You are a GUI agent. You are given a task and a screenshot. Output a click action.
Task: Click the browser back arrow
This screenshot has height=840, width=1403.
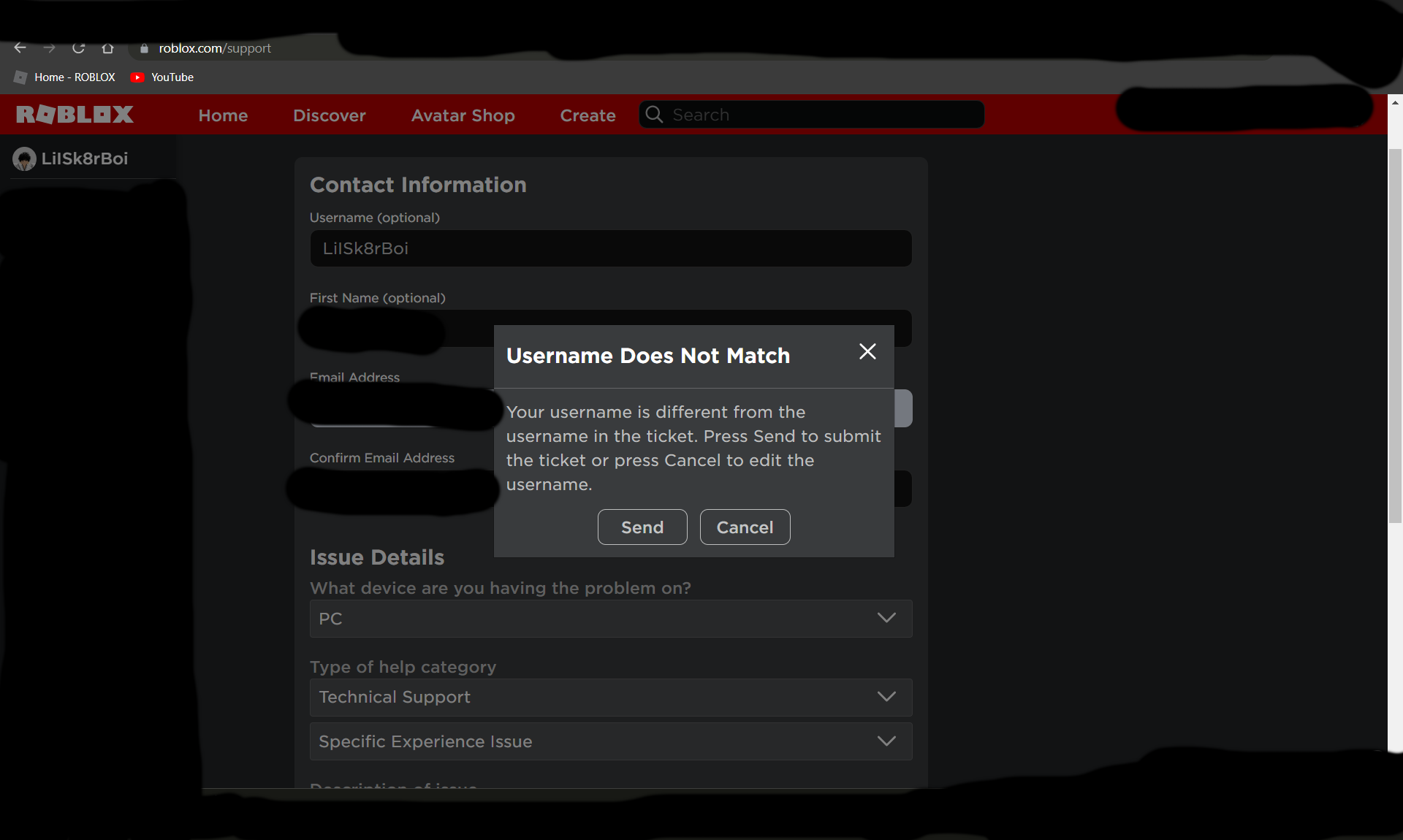click(20, 48)
